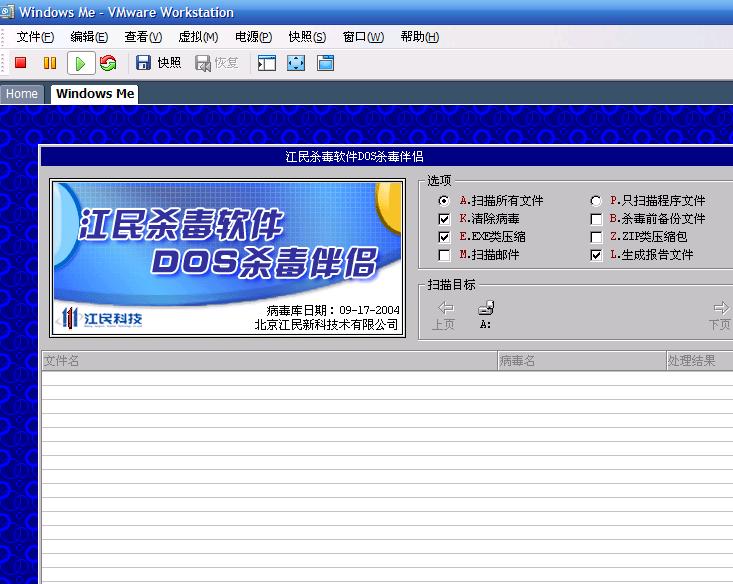Toggle K.清除病毒 checkbox

(x=444, y=219)
